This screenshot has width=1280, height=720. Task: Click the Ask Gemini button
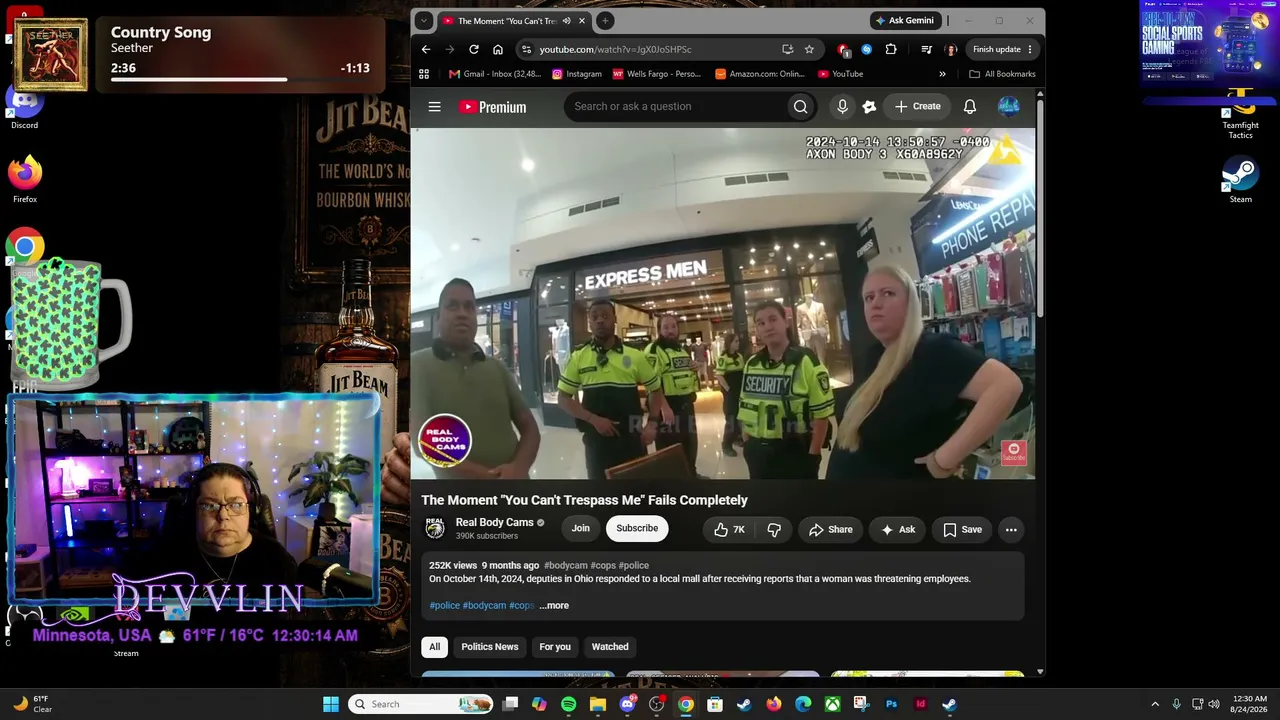tap(905, 21)
